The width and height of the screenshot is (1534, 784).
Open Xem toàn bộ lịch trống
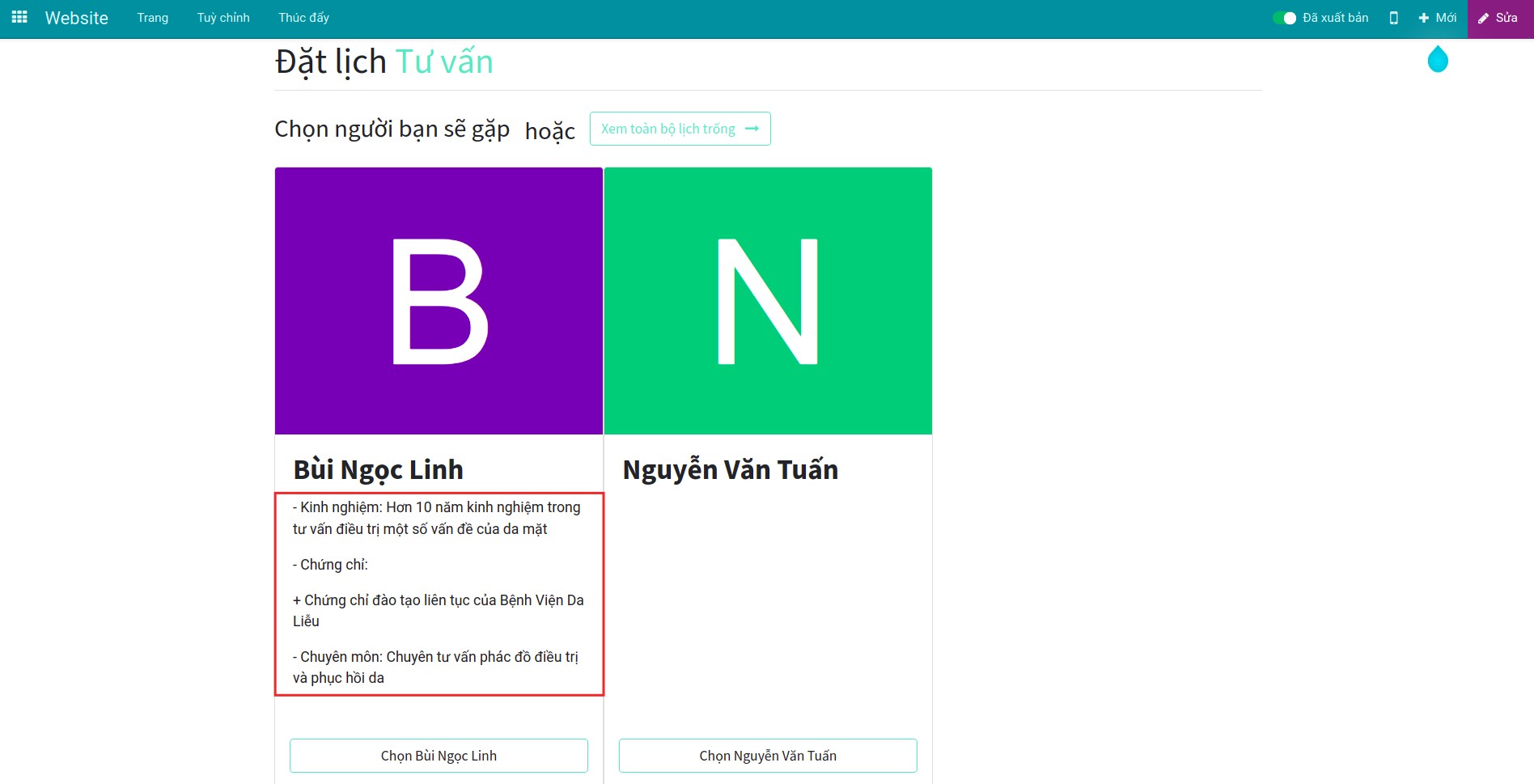point(680,128)
